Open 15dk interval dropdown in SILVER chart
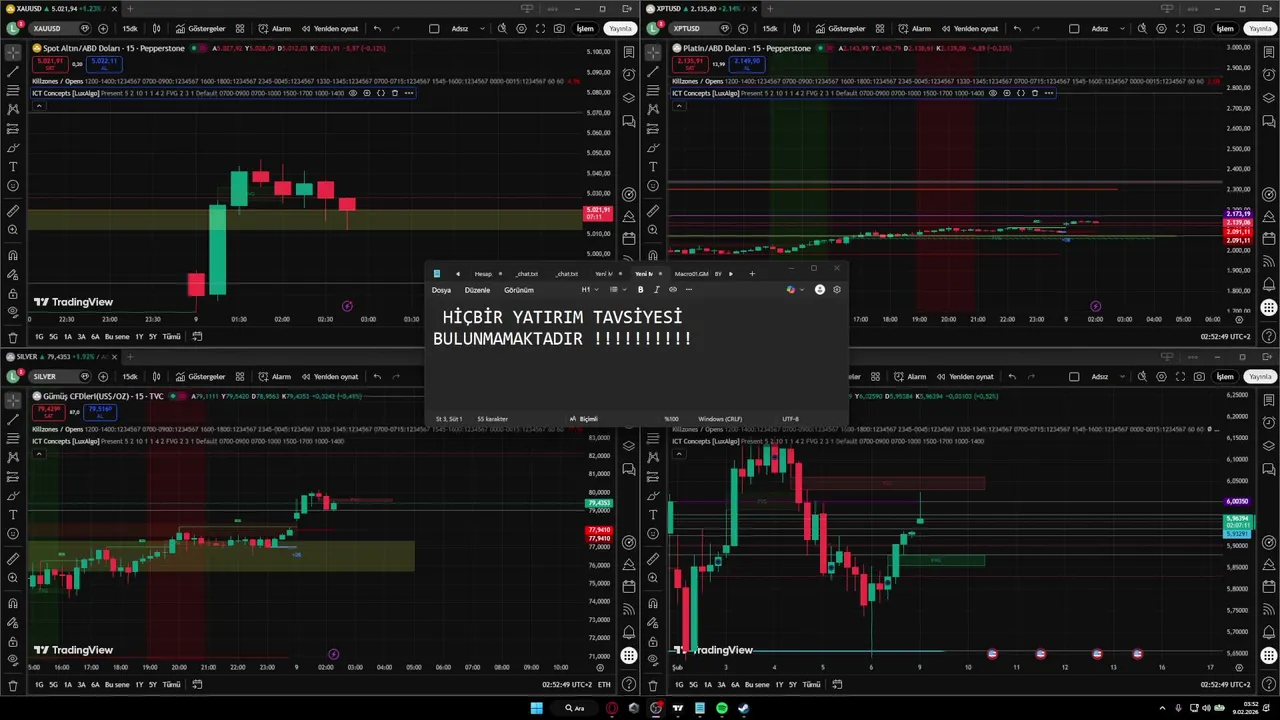 pos(130,377)
